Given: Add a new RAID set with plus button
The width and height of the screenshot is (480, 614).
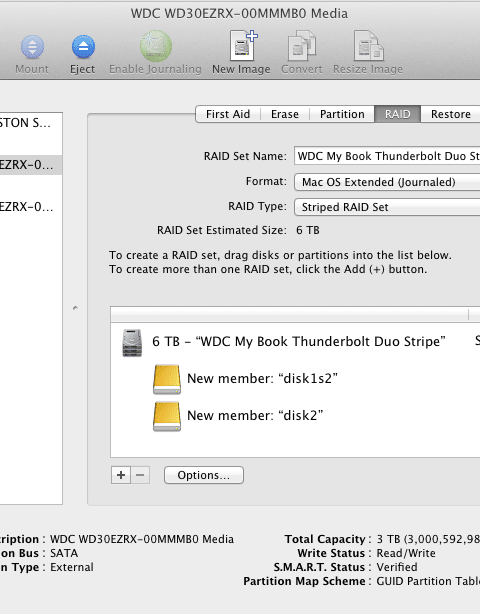Looking at the screenshot, I should coord(121,475).
